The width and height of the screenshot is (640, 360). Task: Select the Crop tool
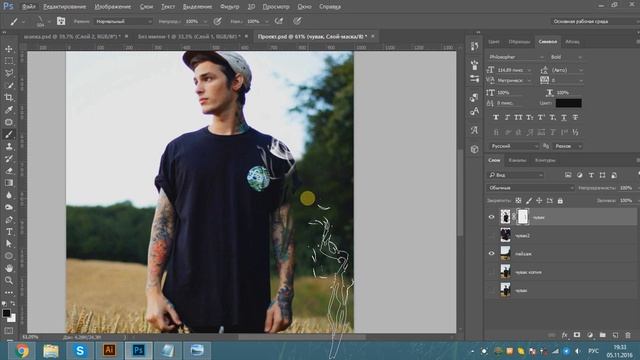tap(9, 98)
